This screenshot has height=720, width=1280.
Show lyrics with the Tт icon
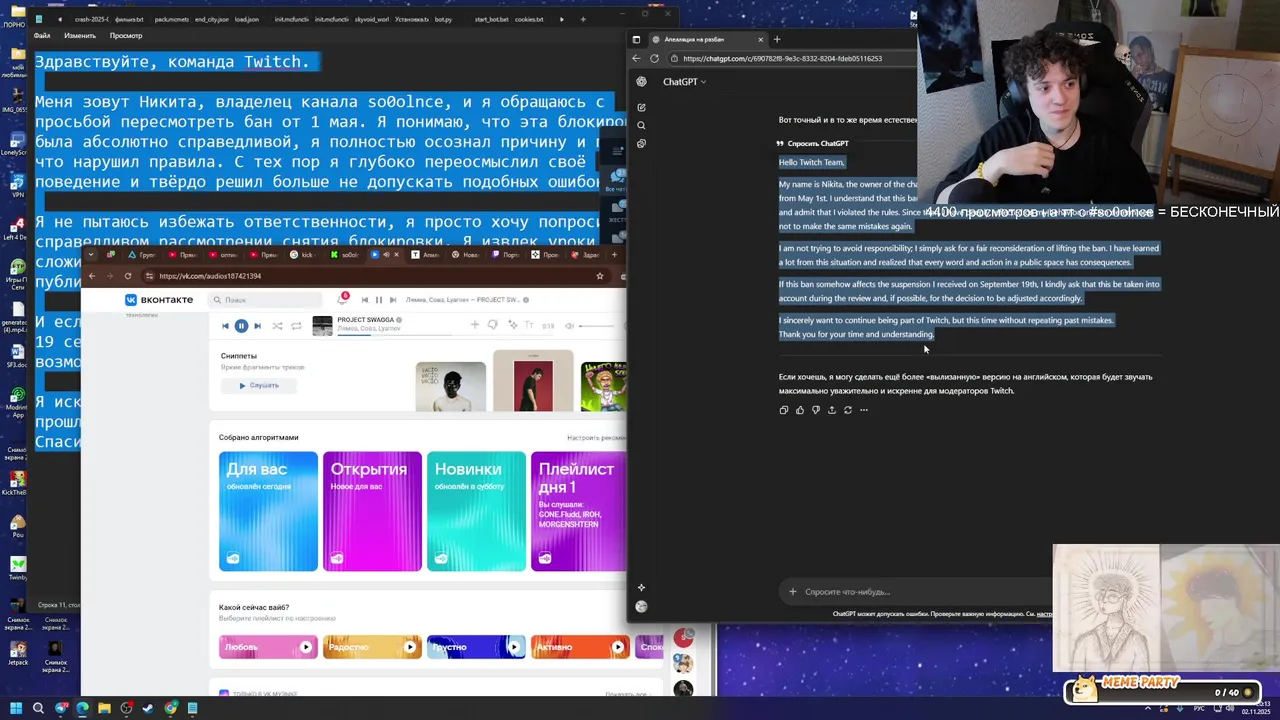coord(530,325)
